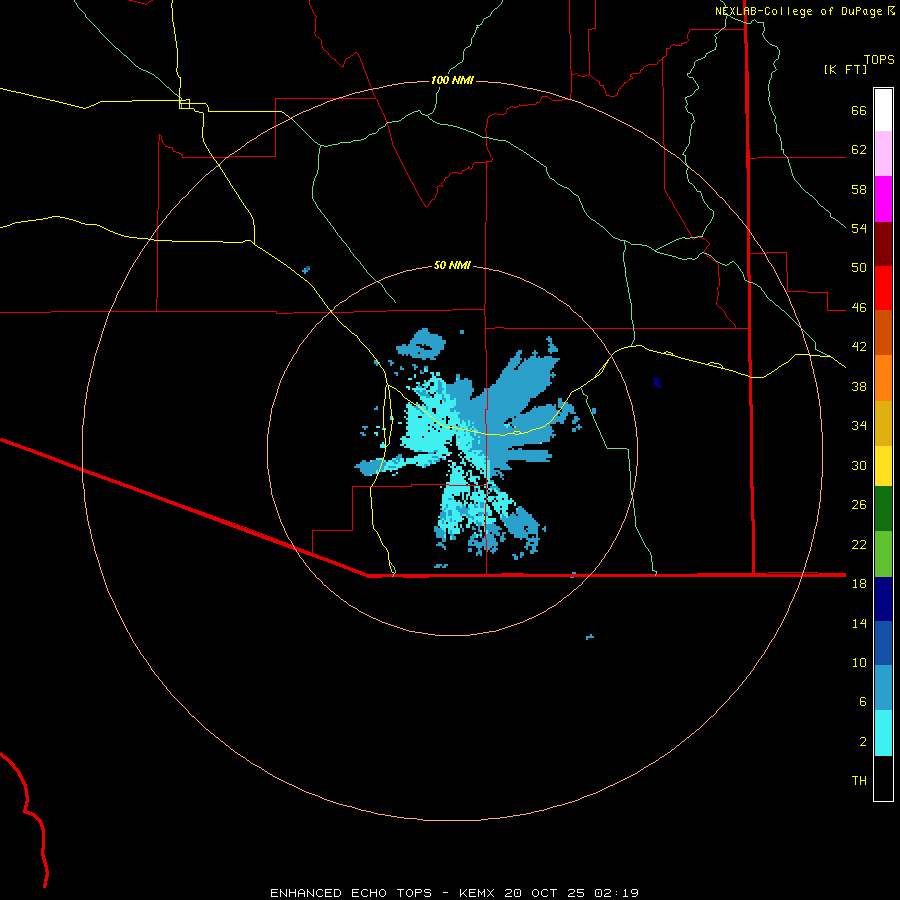This screenshot has height=900, width=900.
Task: Click the legend value 18
Action: 859,584
